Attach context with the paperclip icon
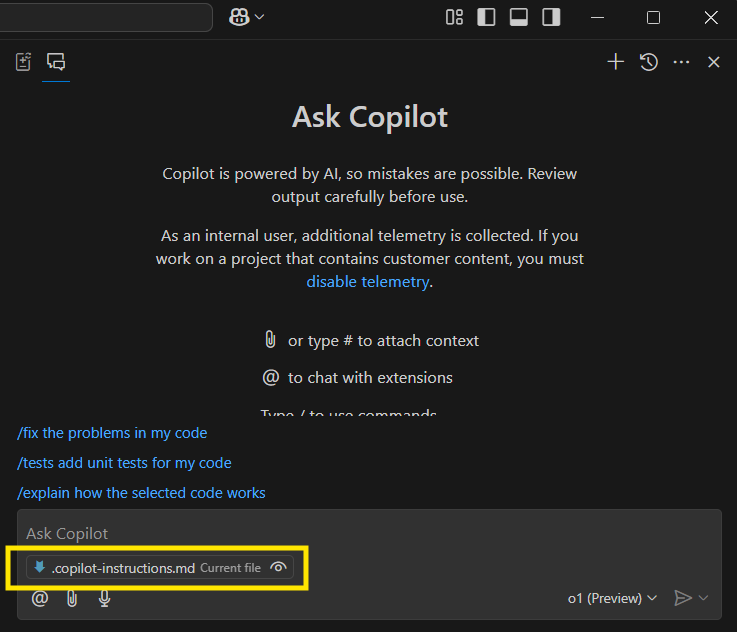The image size is (737, 632). pos(72,598)
